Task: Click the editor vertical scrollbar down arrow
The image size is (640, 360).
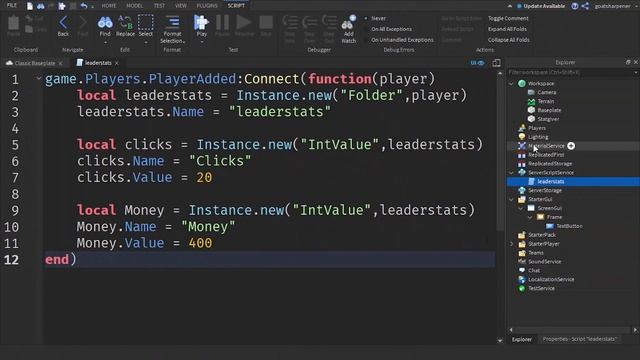Action: coord(500,340)
